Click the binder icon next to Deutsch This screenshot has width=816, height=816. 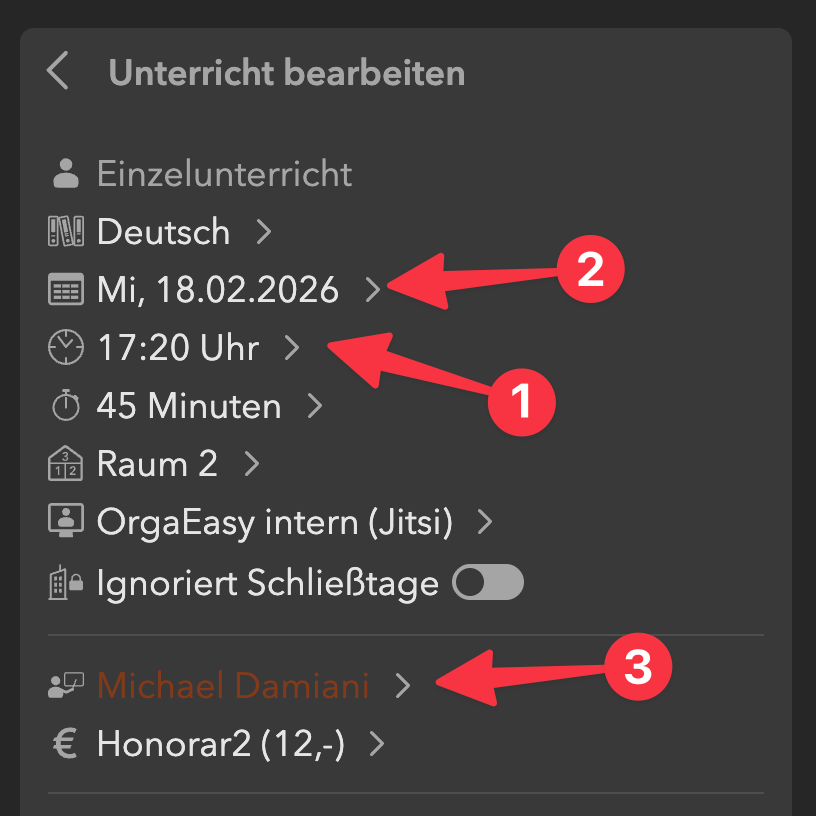click(x=66, y=232)
